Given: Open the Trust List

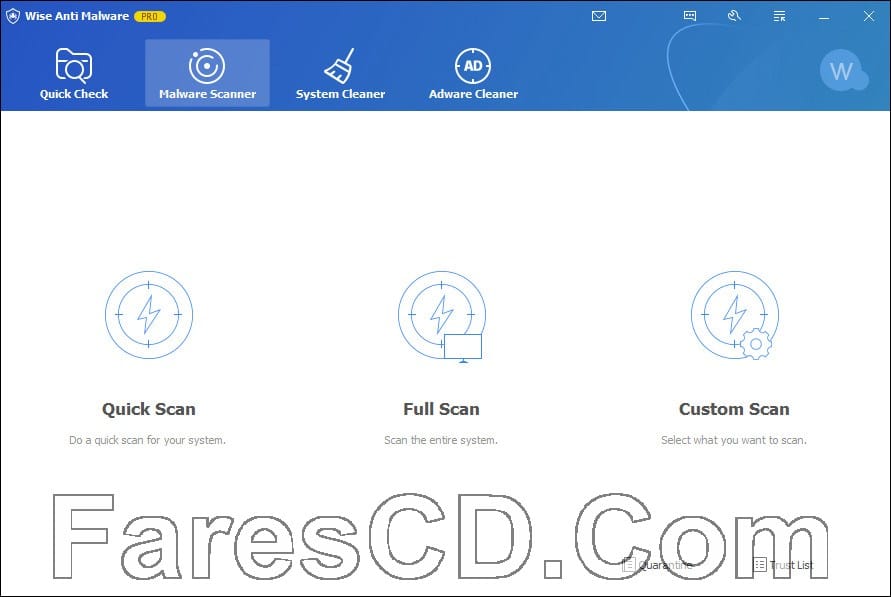Looking at the screenshot, I should (784, 565).
